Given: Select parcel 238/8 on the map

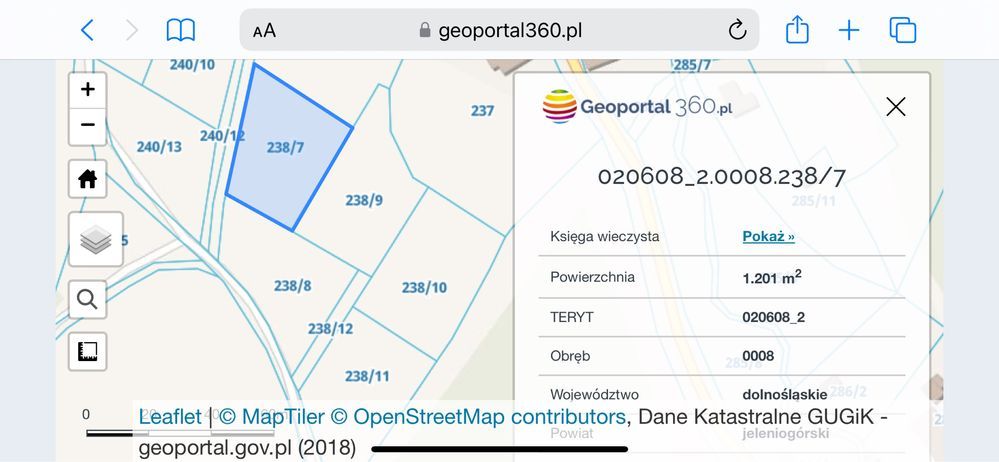Looking at the screenshot, I should 292,285.
